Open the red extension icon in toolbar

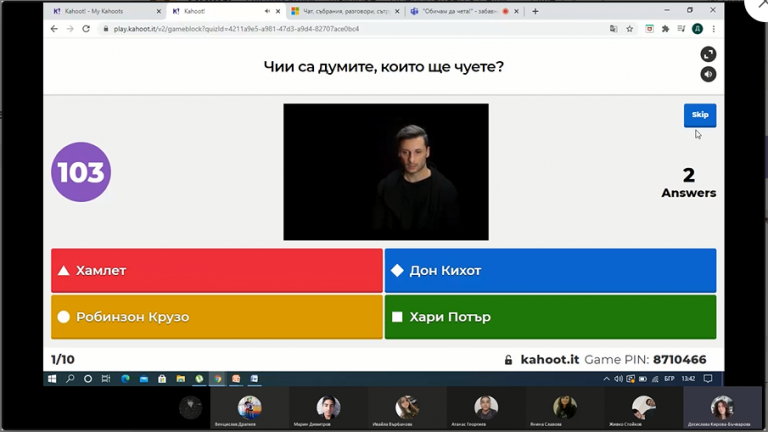pyautogui.click(x=649, y=29)
